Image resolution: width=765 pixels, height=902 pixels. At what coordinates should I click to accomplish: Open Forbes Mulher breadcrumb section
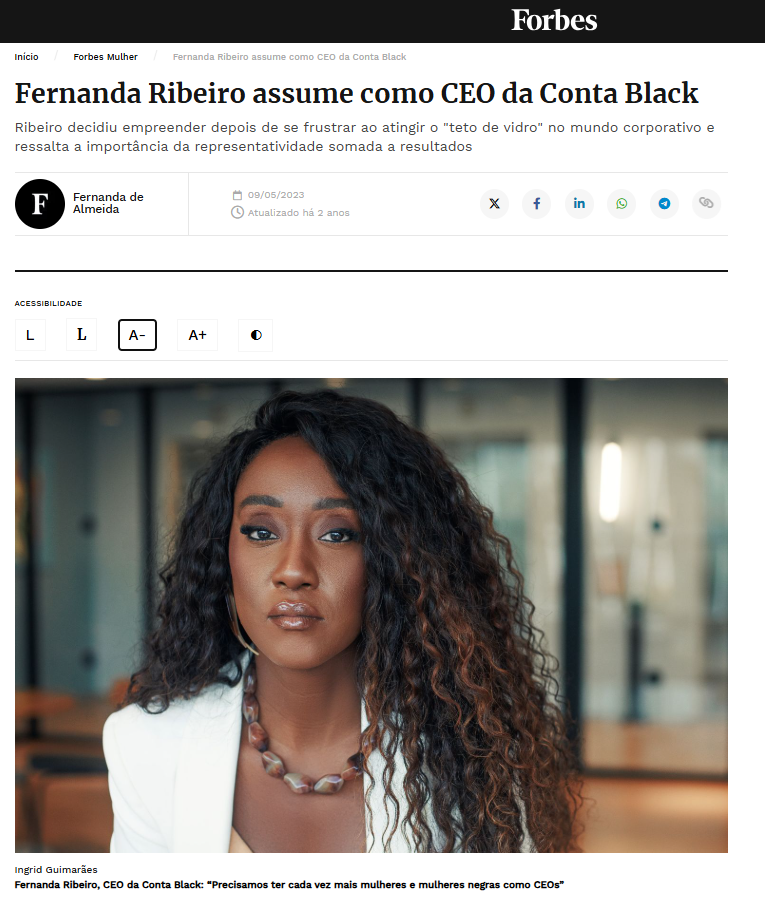pos(105,57)
